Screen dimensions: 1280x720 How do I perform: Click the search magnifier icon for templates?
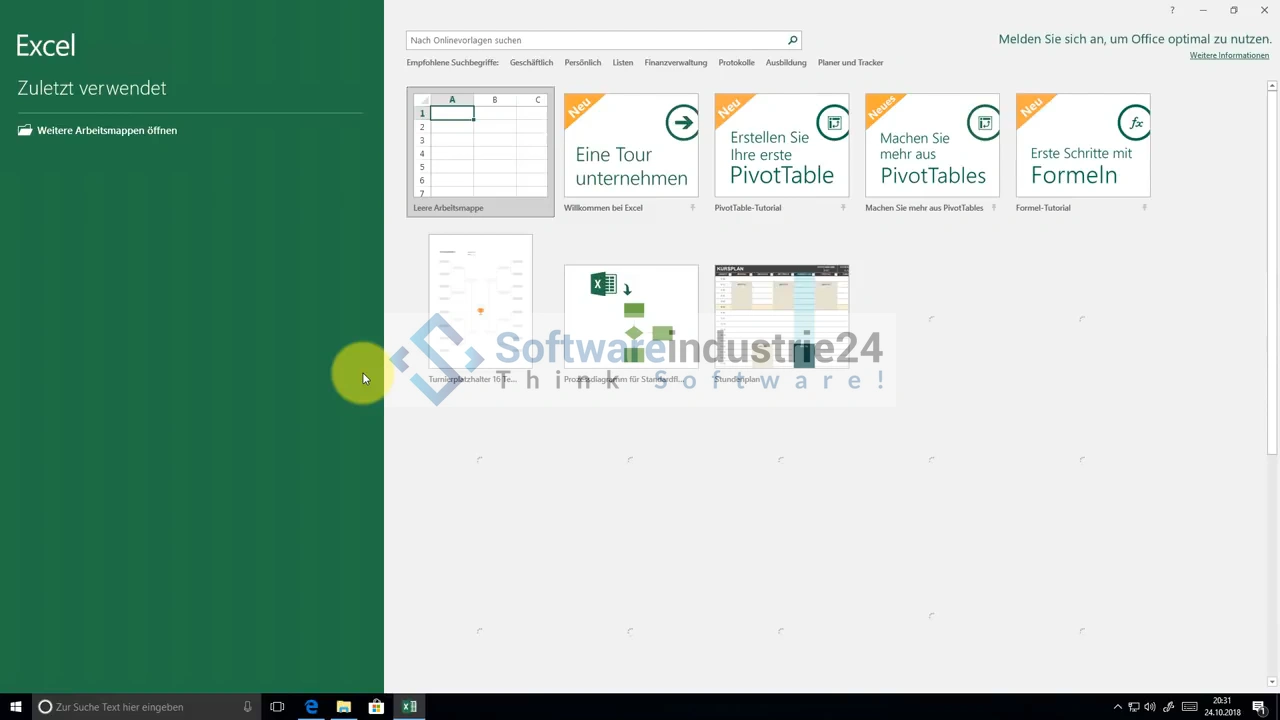click(x=792, y=40)
